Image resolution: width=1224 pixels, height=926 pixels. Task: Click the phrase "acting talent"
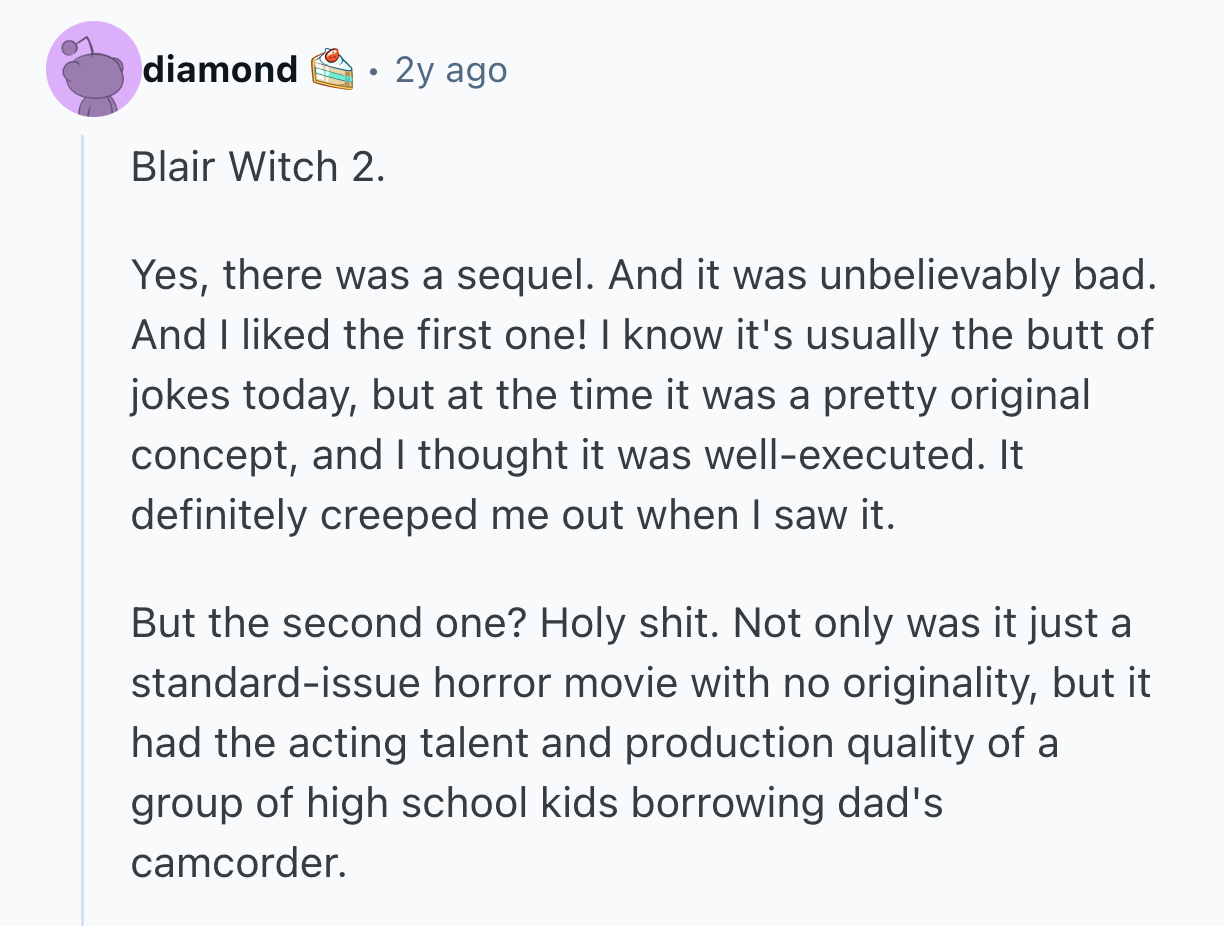coord(362,744)
